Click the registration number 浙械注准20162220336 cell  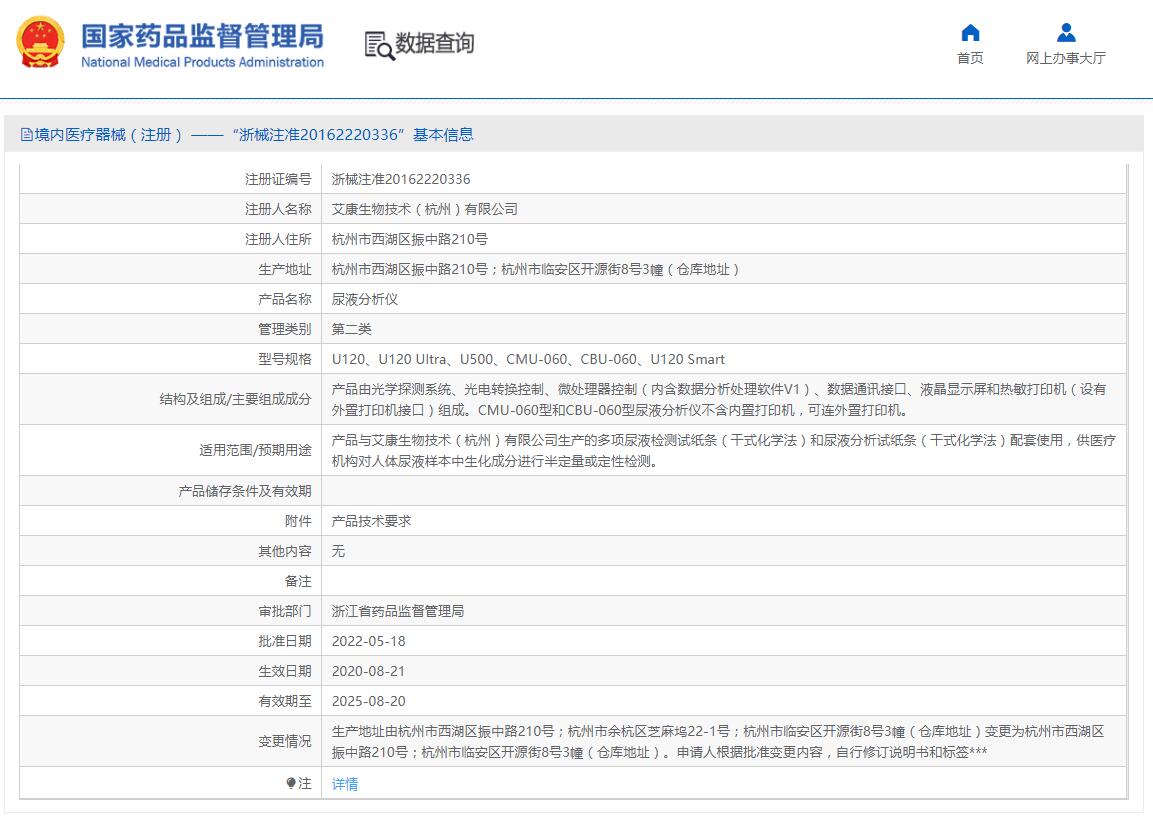click(x=401, y=179)
